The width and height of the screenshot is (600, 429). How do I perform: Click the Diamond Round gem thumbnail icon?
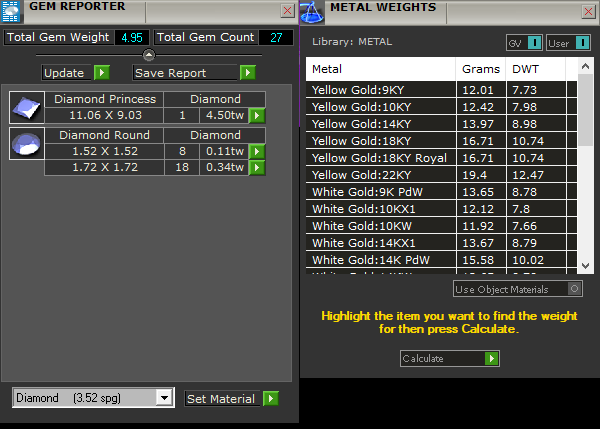point(25,143)
